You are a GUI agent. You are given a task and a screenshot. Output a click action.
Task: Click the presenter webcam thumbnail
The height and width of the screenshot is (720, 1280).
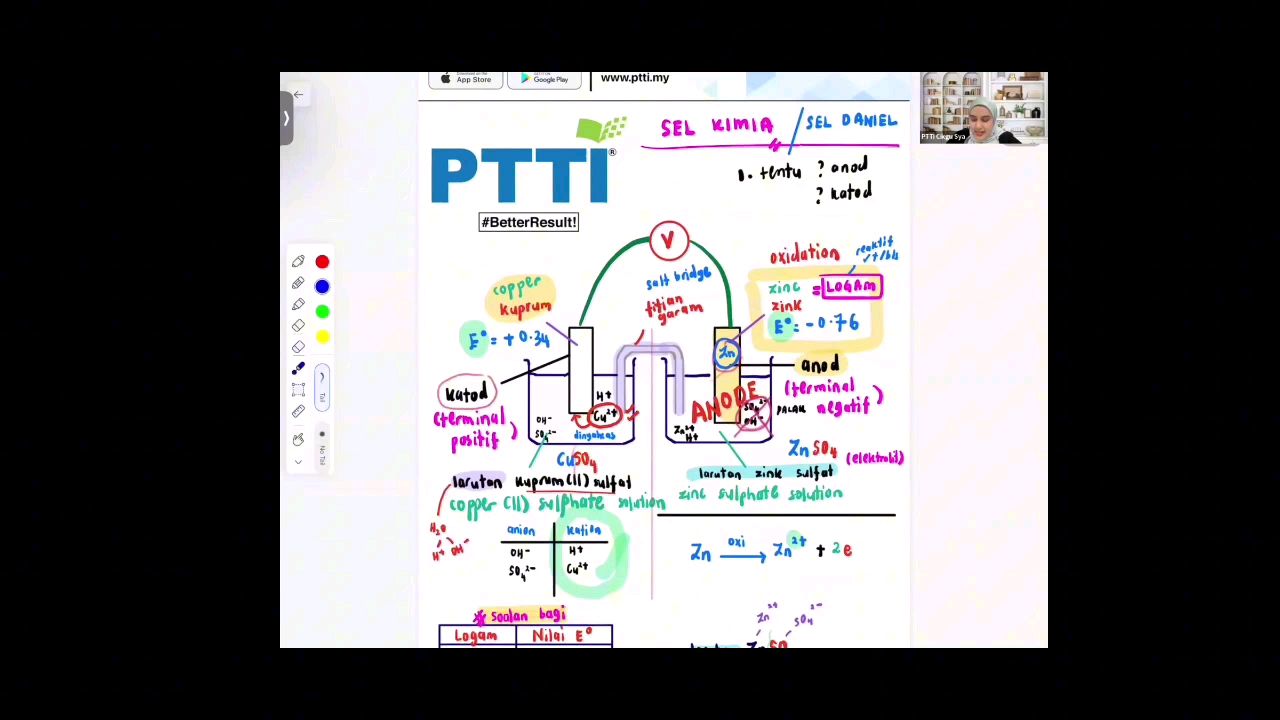click(983, 108)
